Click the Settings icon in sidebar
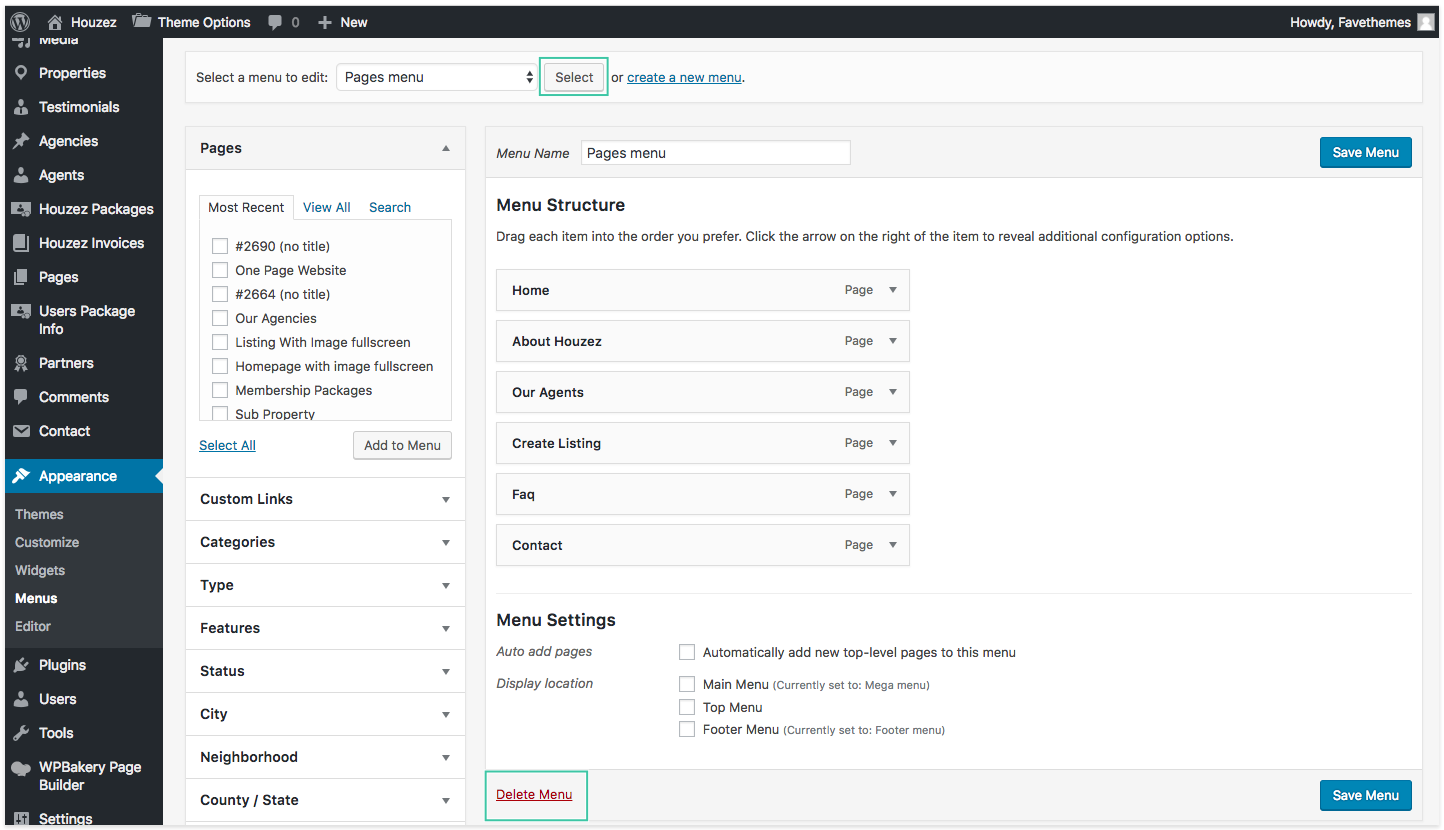This screenshot has height=830, width=1444. (21, 819)
